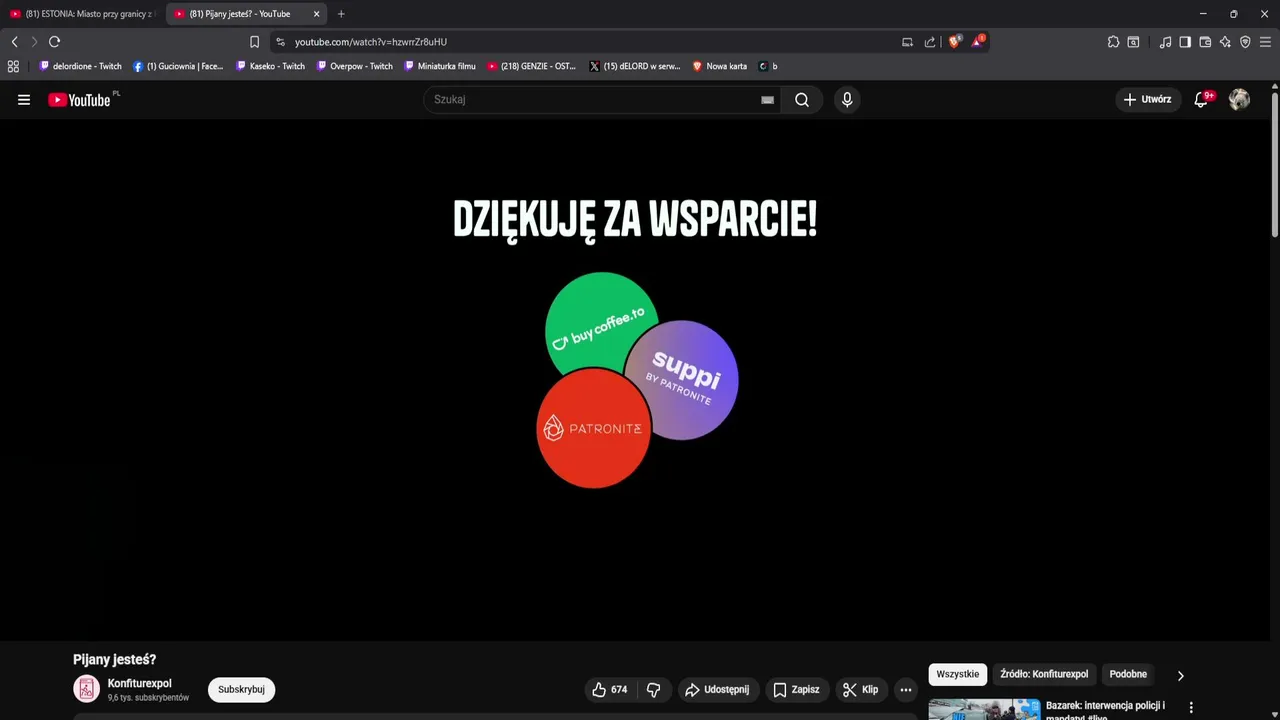Screen dimensions: 1280x720
Task: Open Brave Shields lion icon
Action: (x=954, y=42)
